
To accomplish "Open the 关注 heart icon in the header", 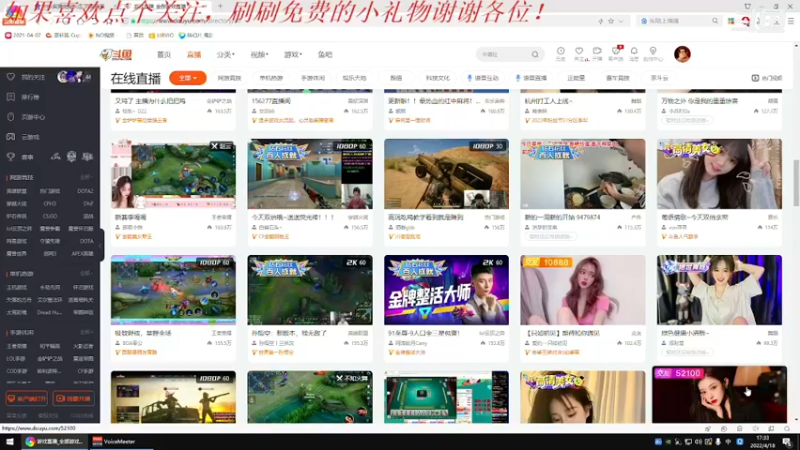I will pos(579,53).
